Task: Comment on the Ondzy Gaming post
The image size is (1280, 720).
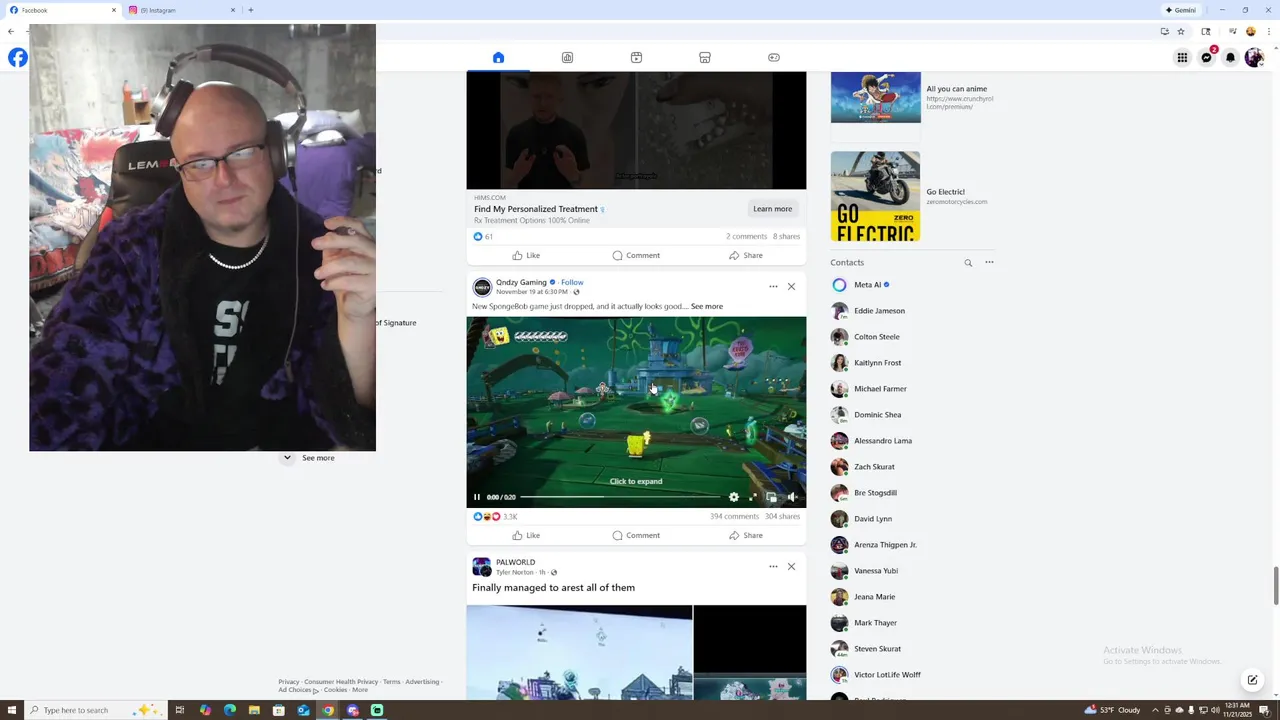Action: coord(636,535)
